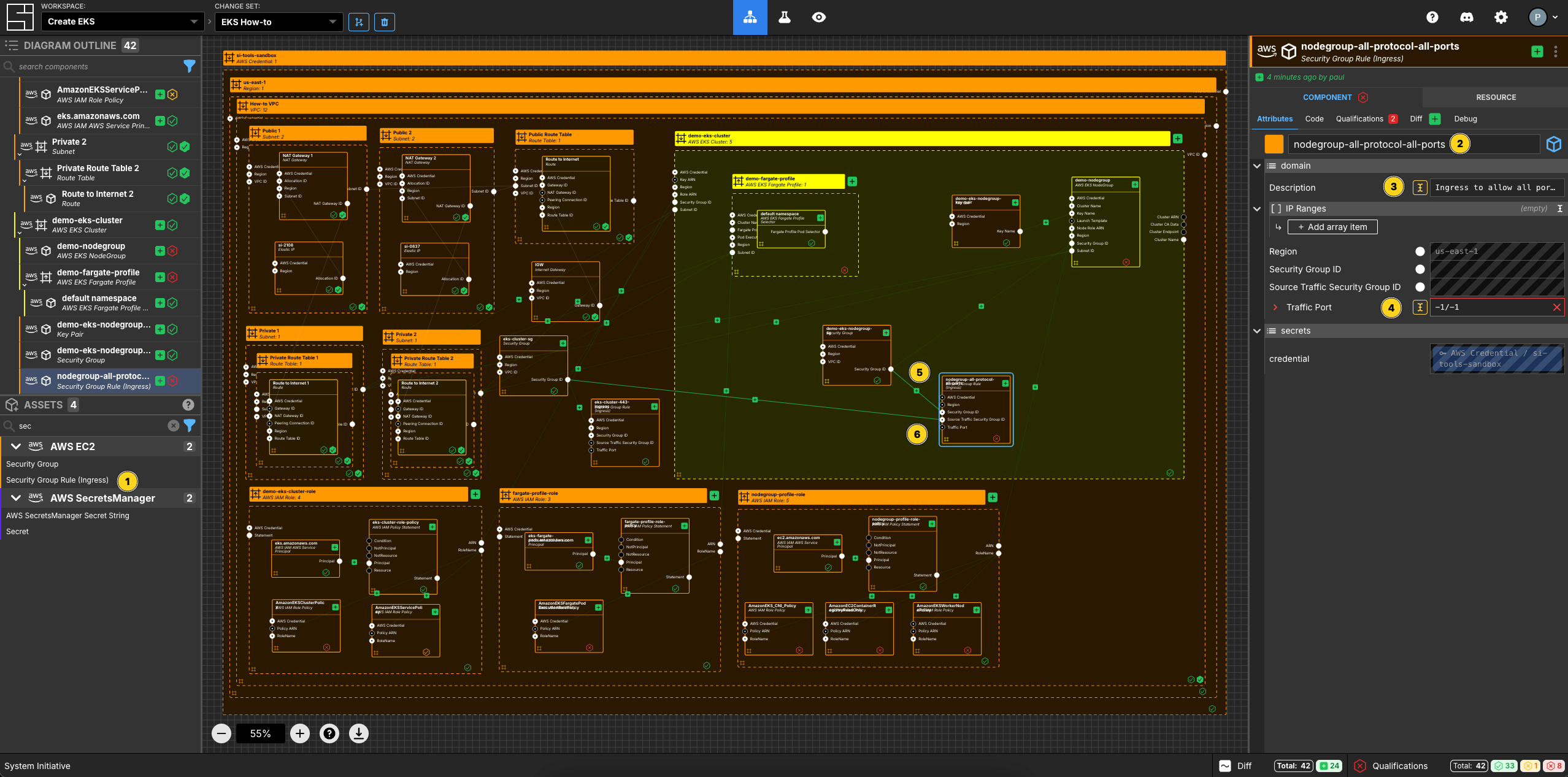This screenshot has height=777, width=1568.
Task: Click the orange component color swatch
Action: [x=1274, y=144]
